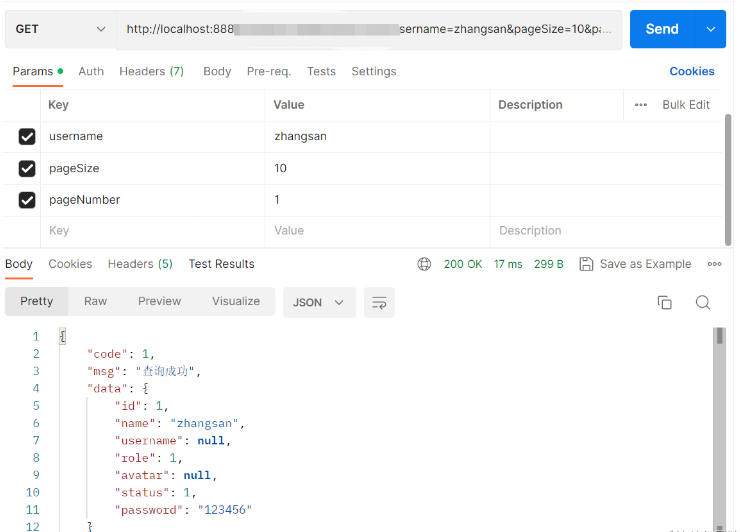The width and height of the screenshot is (740, 532).
Task: Open the Cookies link
Action: [691, 71]
